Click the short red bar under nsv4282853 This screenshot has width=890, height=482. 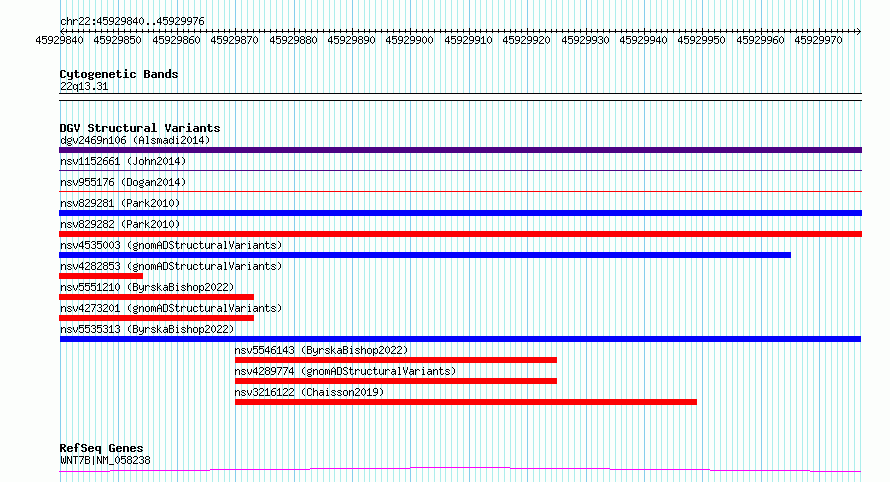(101, 276)
